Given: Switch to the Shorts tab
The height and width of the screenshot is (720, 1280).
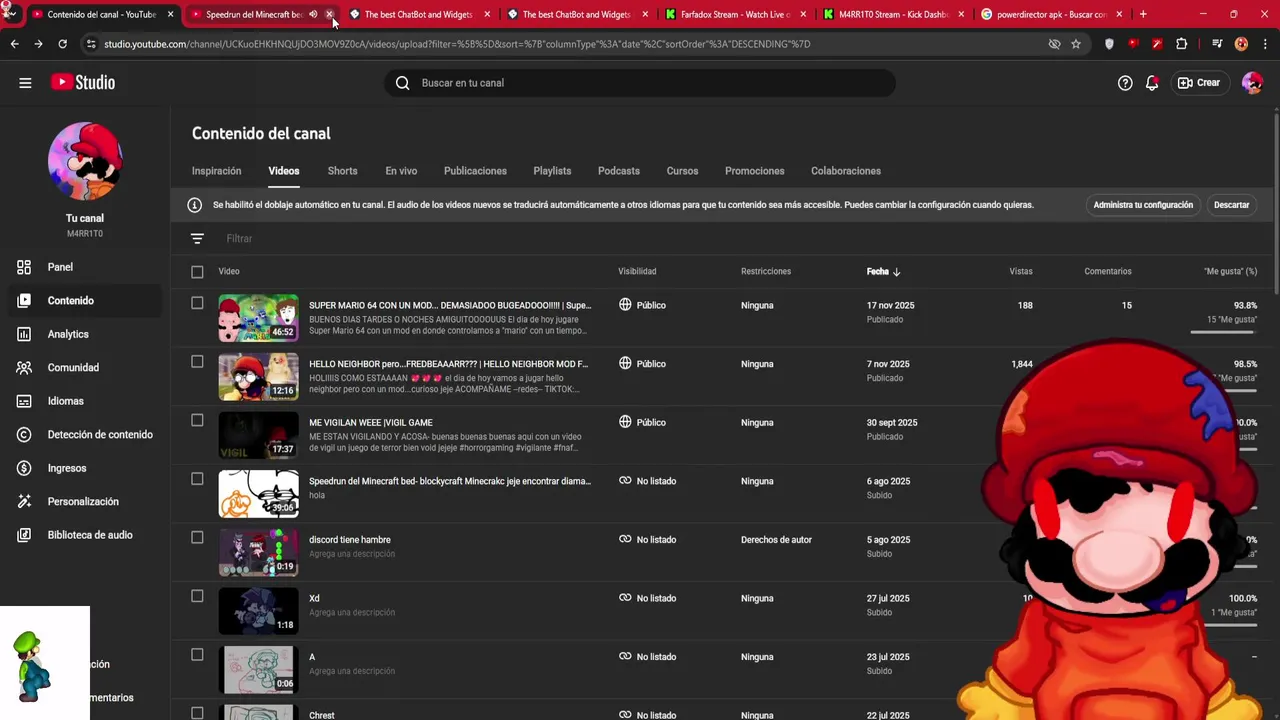Looking at the screenshot, I should click(342, 171).
